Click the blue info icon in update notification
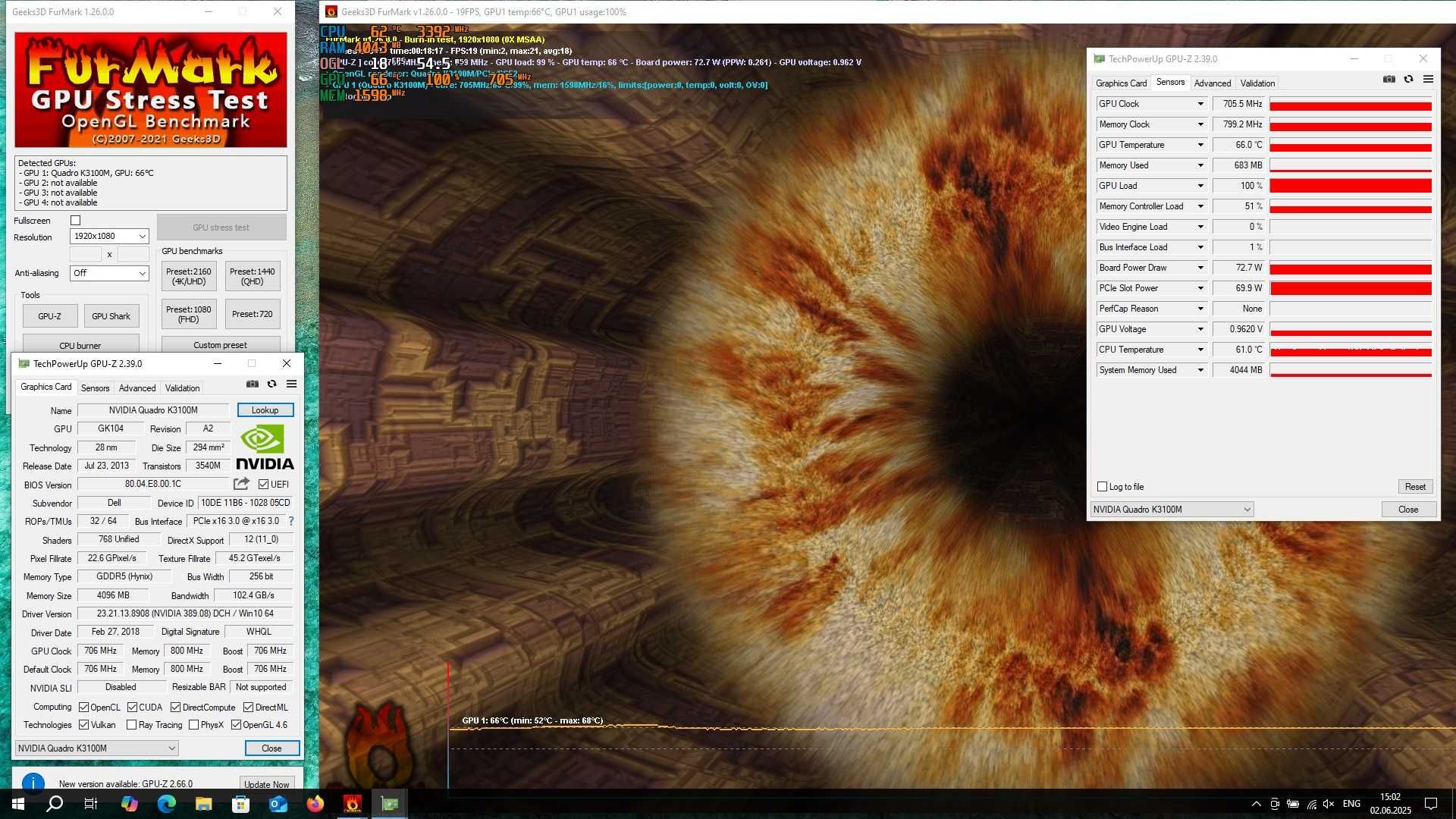The height and width of the screenshot is (819, 1456). (x=33, y=783)
